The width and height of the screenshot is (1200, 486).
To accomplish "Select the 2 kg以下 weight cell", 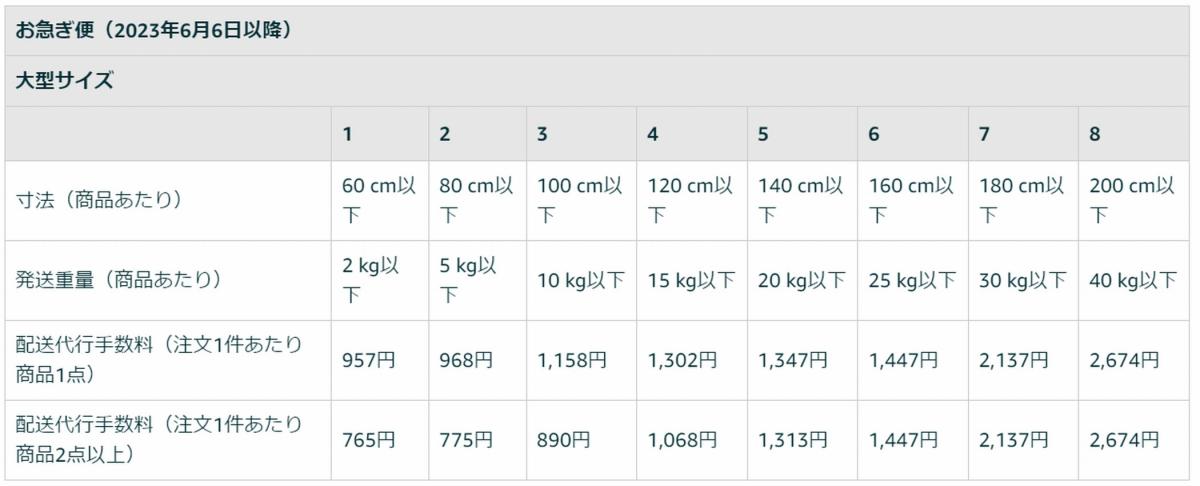I will (x=371, y=280).
